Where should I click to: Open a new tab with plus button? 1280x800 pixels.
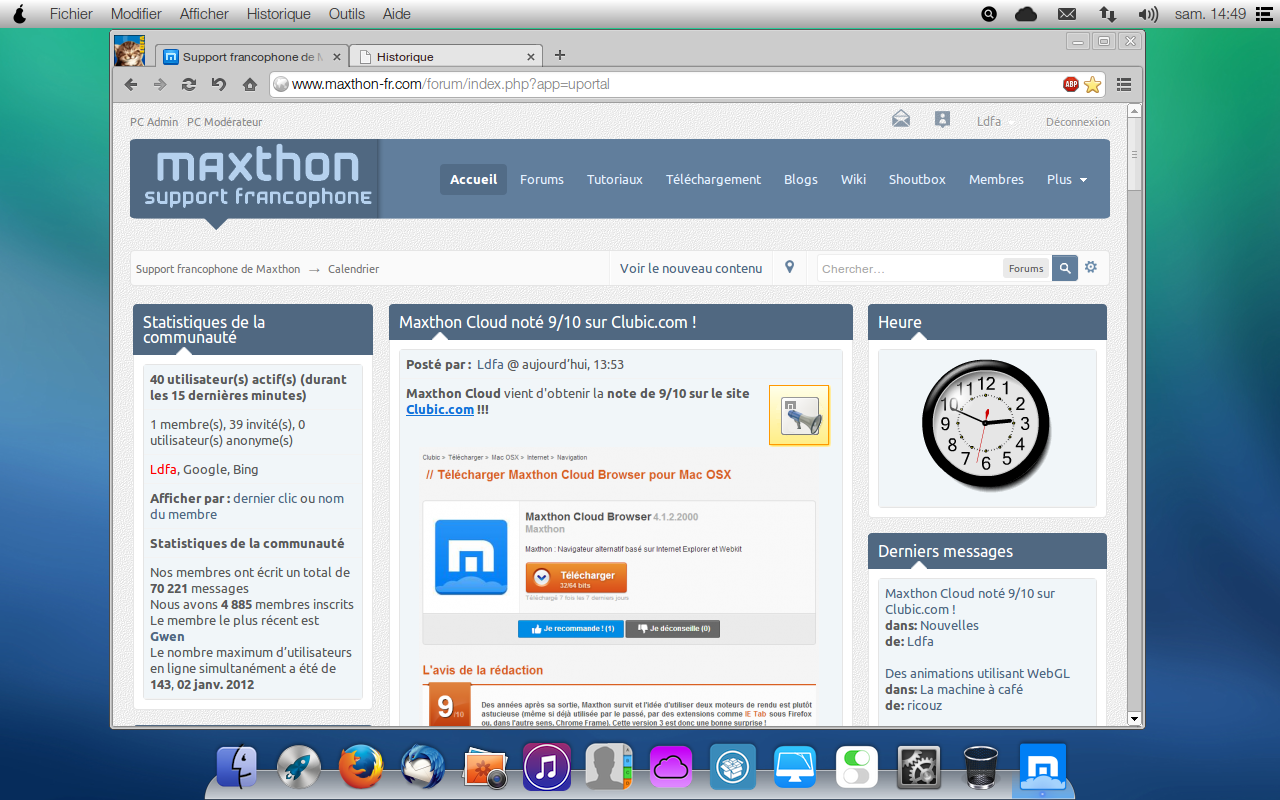pos(560,55)
